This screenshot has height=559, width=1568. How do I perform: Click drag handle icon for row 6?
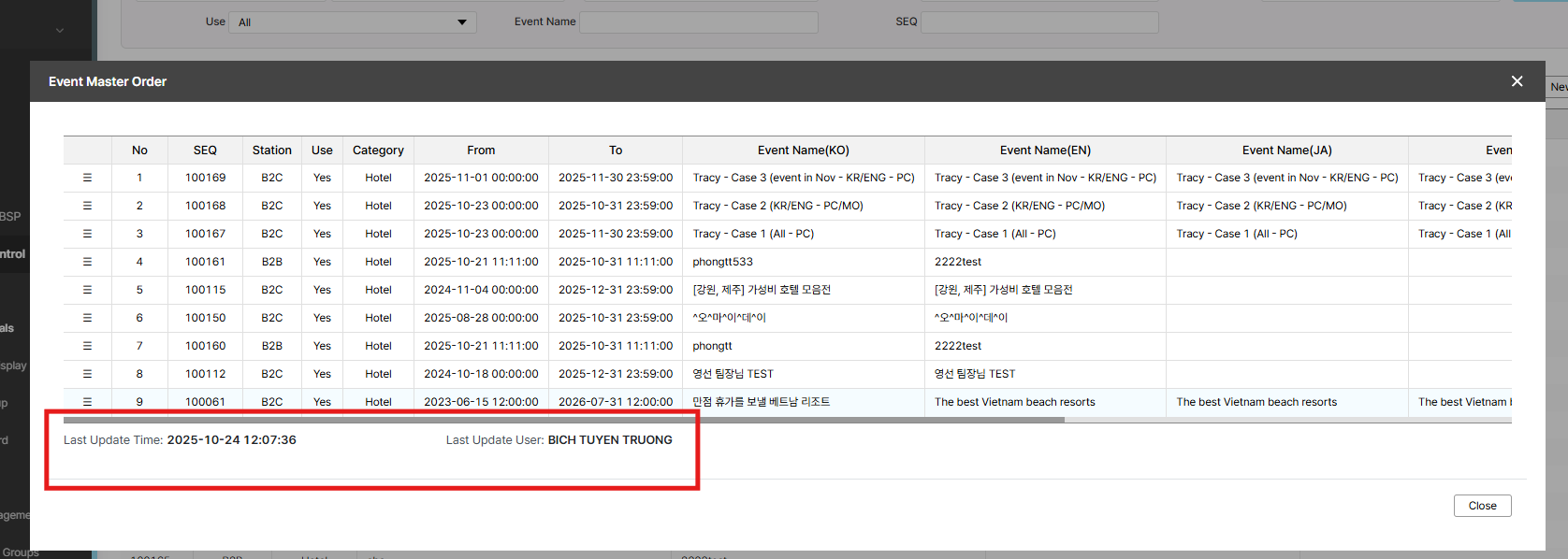[87, 318]
